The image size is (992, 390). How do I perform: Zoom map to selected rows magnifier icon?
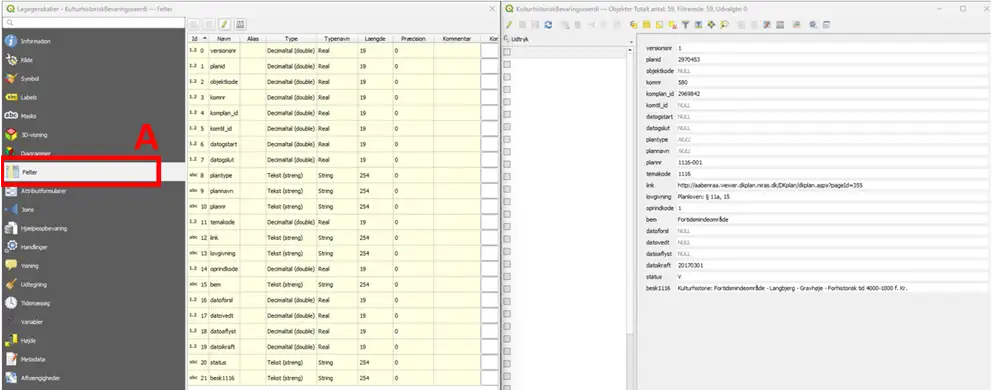(x=724, y=25)
